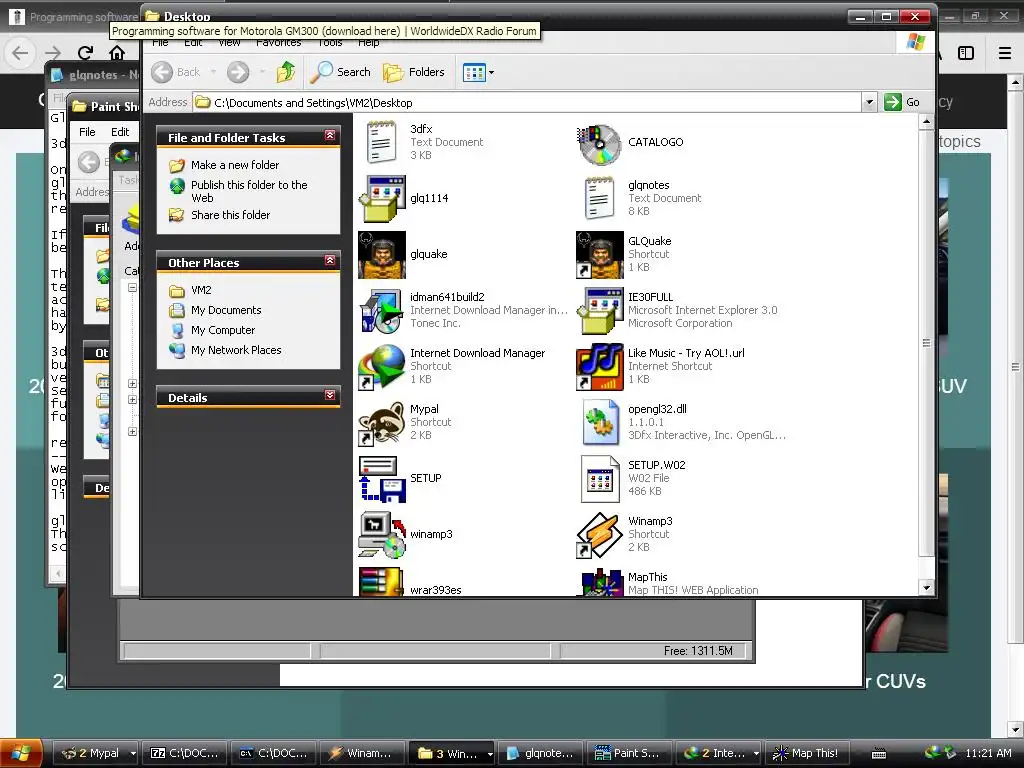Select the Mypal raccoon shortcut icon
1024x768 pixels.
[381, 423]
